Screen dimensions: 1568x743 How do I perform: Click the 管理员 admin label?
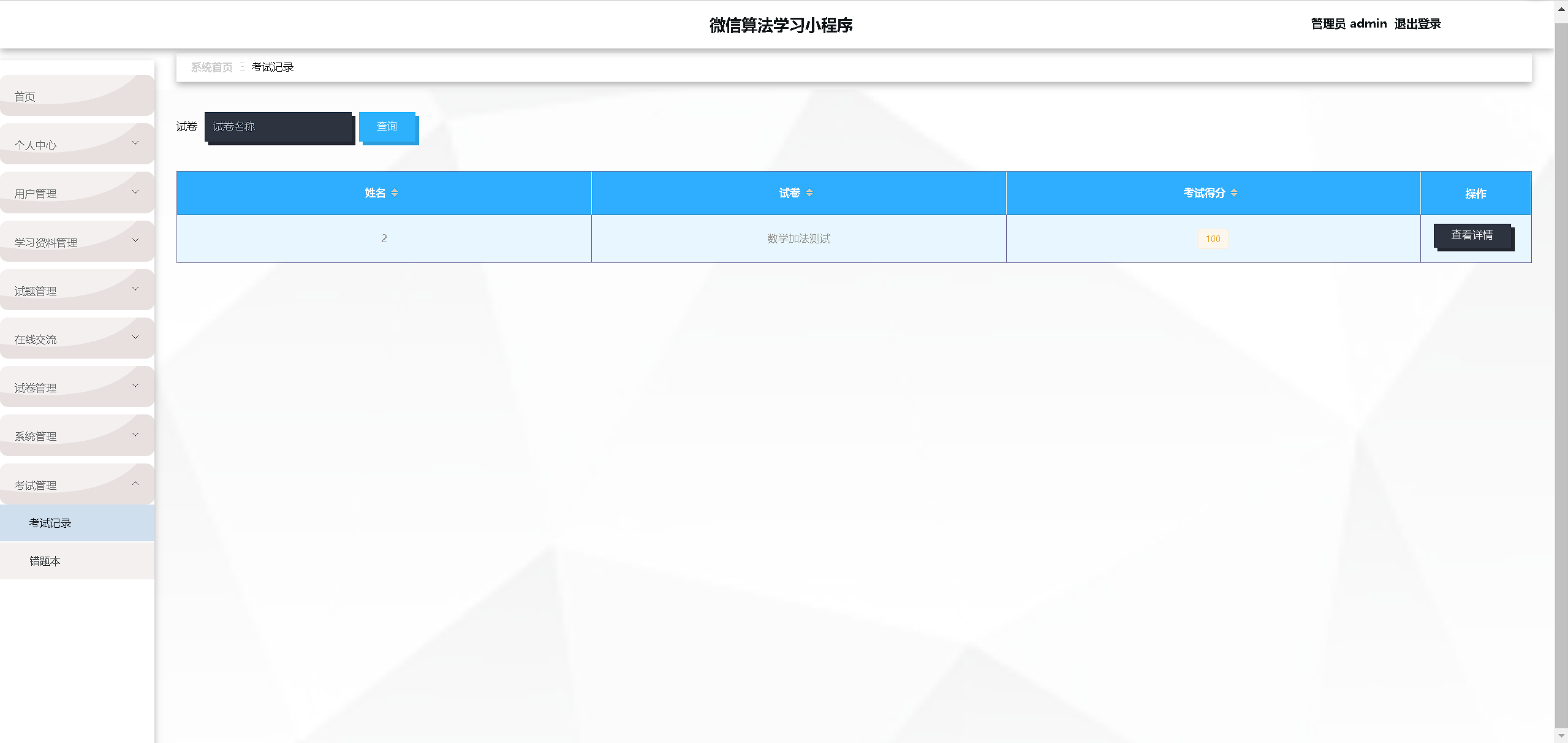click(x=1349, y=24)
